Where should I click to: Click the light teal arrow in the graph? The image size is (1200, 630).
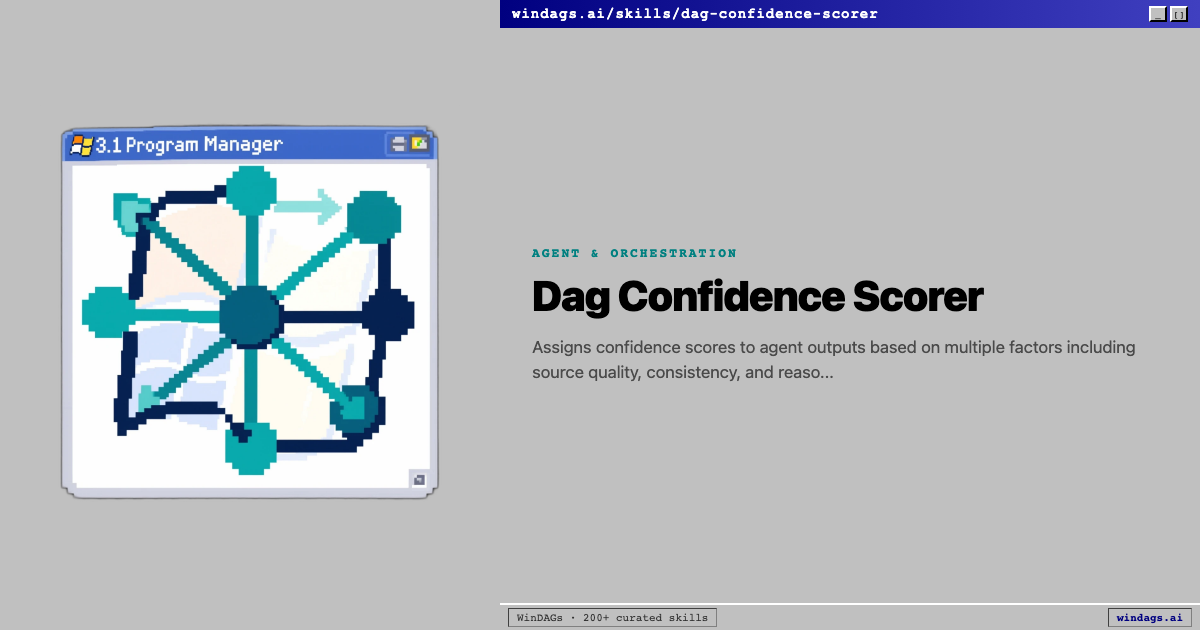pyautogui.click(x=309, y=207)
